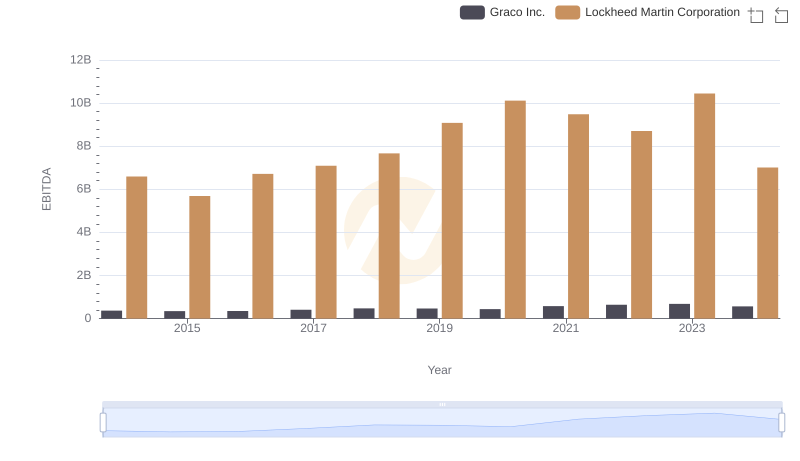Click the 2014 Lockheed Martin bar
Viewport: 800px width, 461px height.
tap(136, 247)
